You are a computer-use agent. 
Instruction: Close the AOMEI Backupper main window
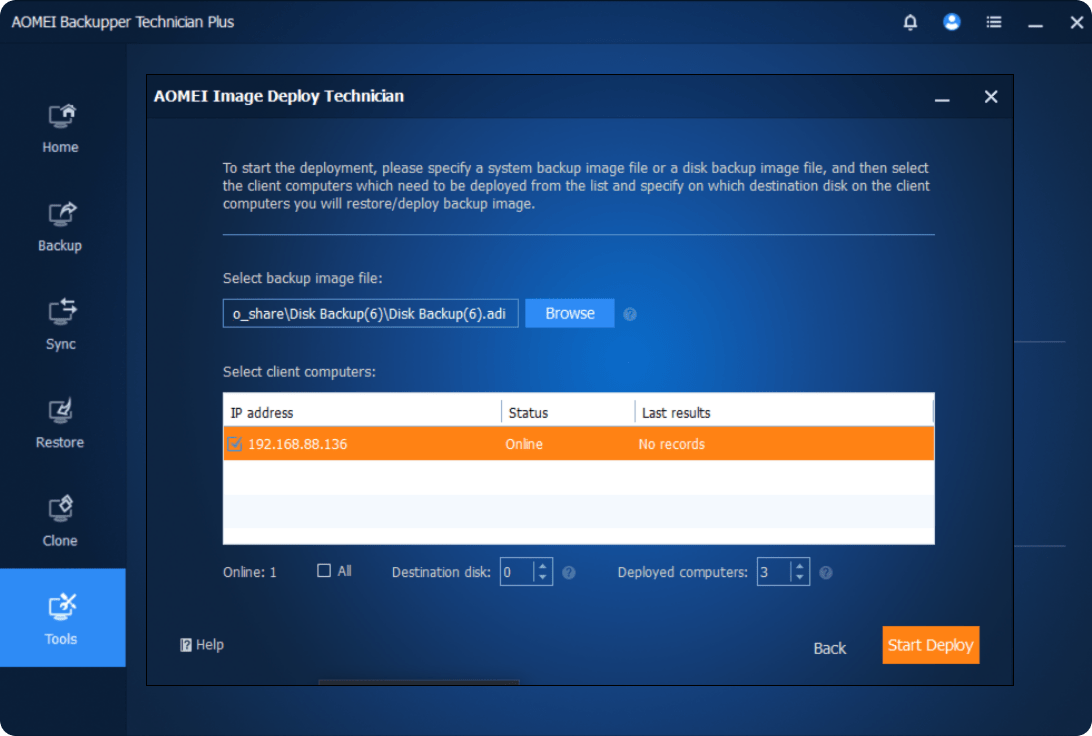(1077, 22)
